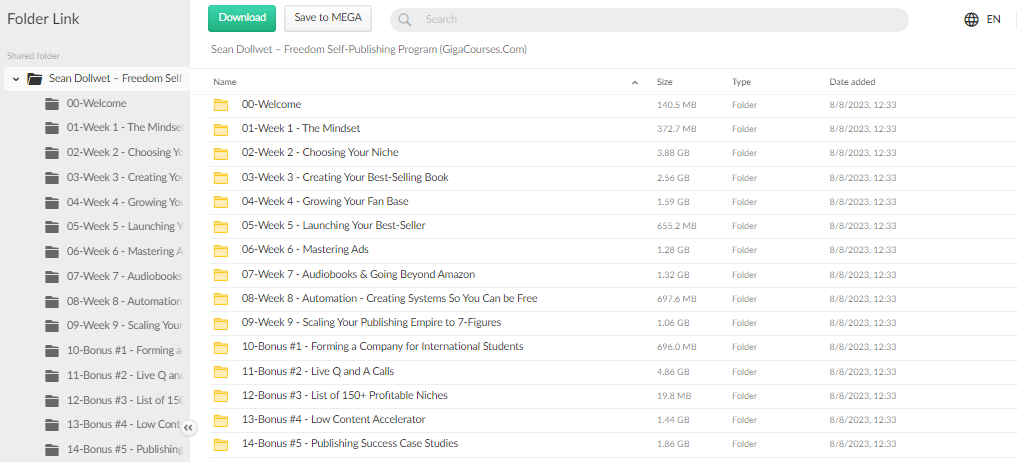
Task: Click breadcrumb Sean Dollwet folder path link
Action: click(x=368, y=49)
